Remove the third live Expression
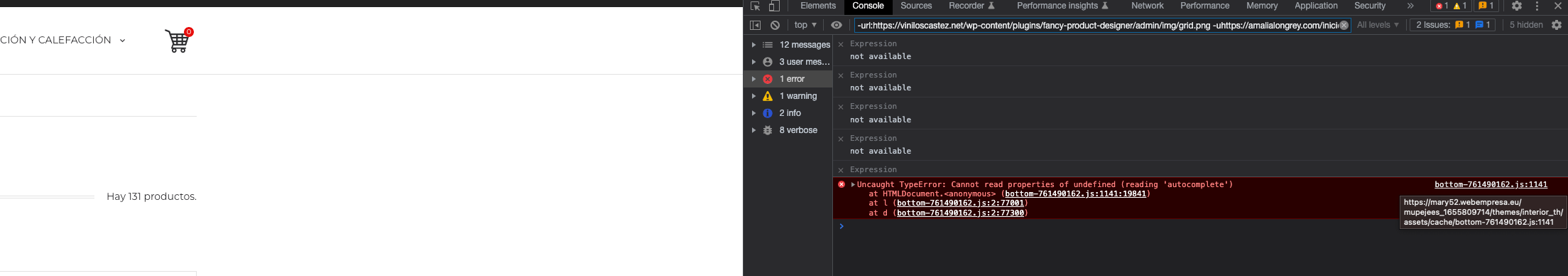Image resolution: width=1568 pixels, height=276 pixels. tap(841, 107)
